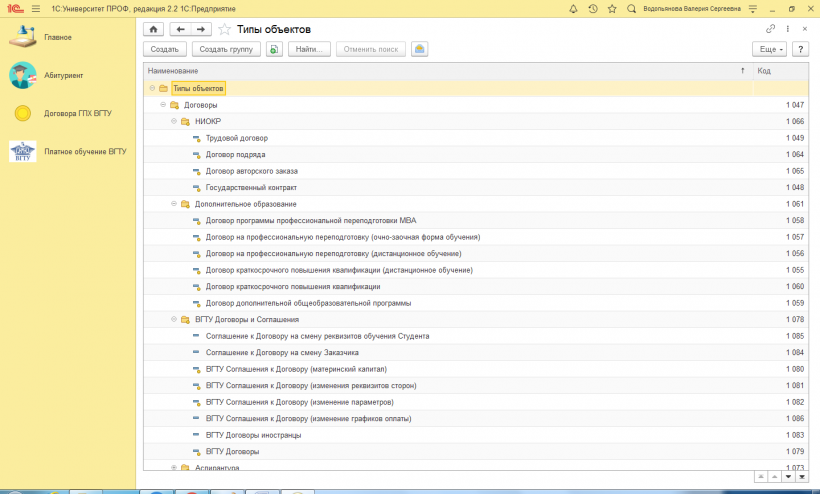
Task: Open the vertical dots form menu
Action: (x=788, y=29)
